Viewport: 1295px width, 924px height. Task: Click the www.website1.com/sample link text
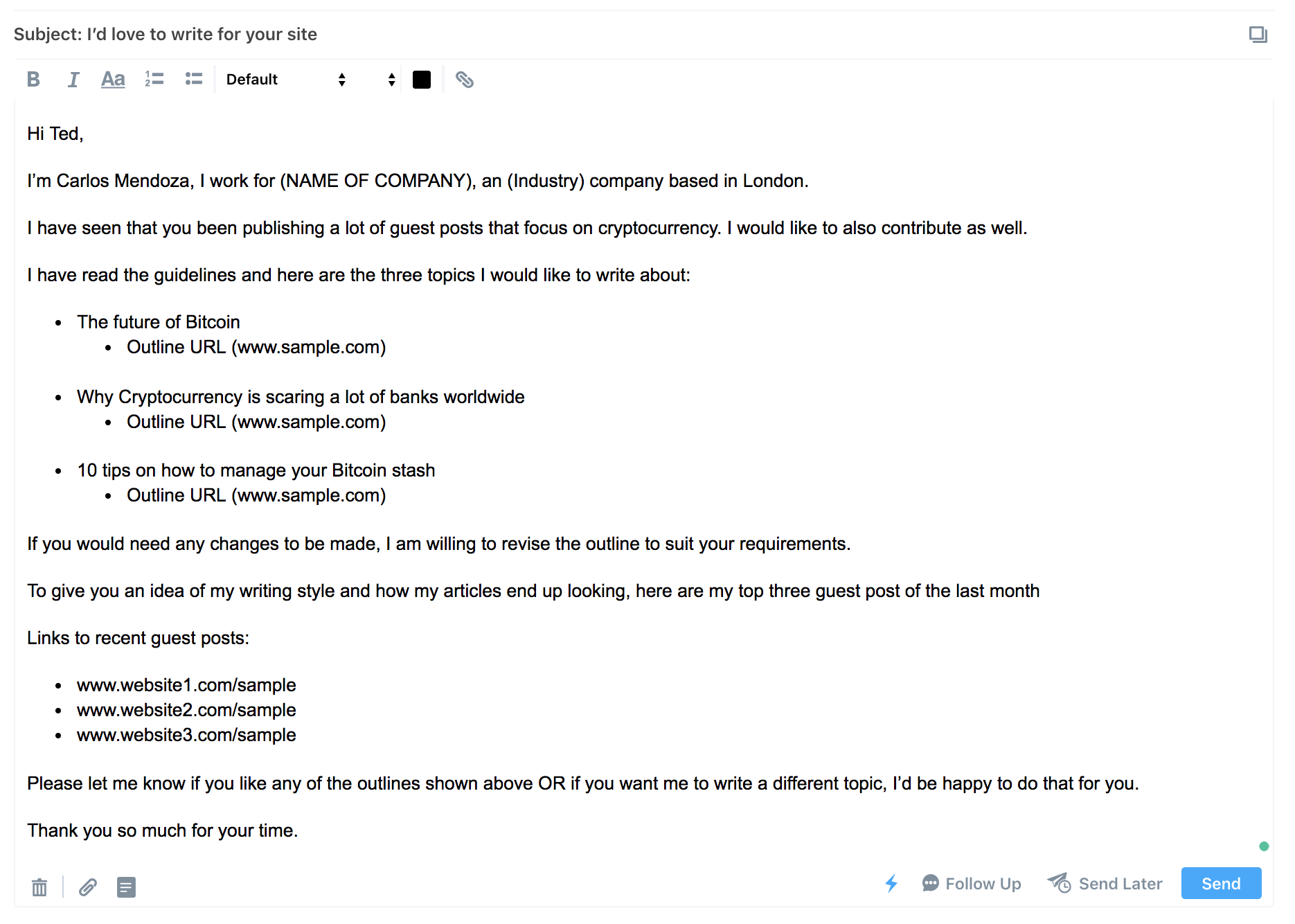coord(186,685)
